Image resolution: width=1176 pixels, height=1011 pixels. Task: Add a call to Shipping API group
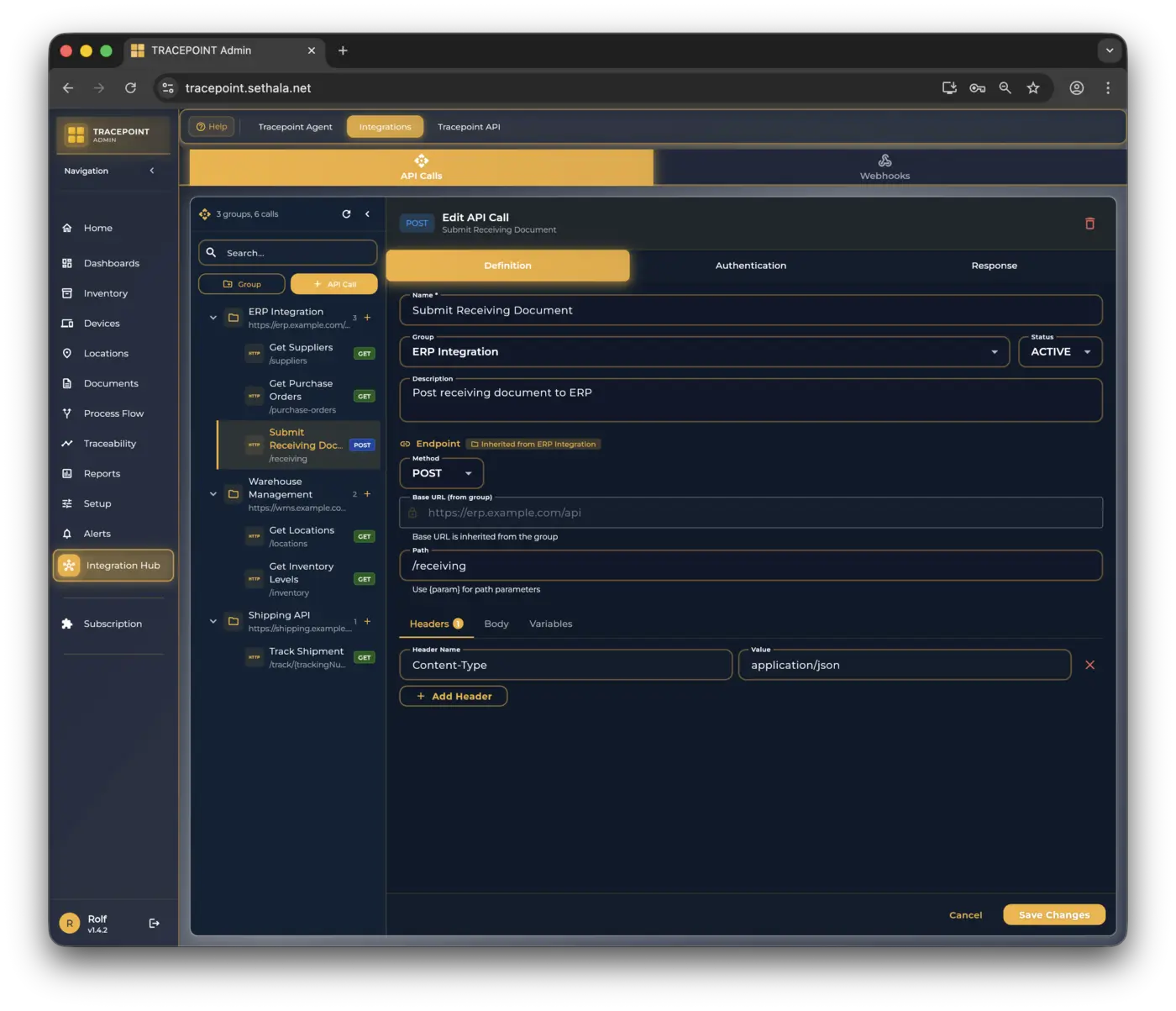[367, 622]
